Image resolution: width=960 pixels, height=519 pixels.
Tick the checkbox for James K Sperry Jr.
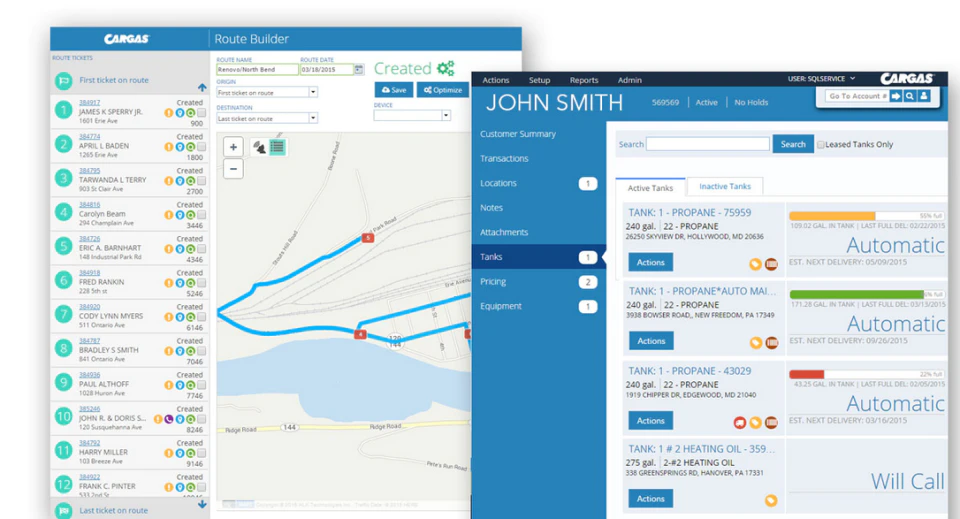201,113
